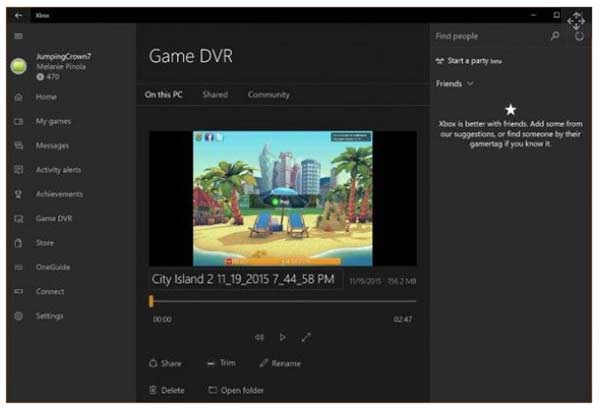Click the Delete trash icon
The width and height of the screenshot is (600, 408).
pos(153,390)
